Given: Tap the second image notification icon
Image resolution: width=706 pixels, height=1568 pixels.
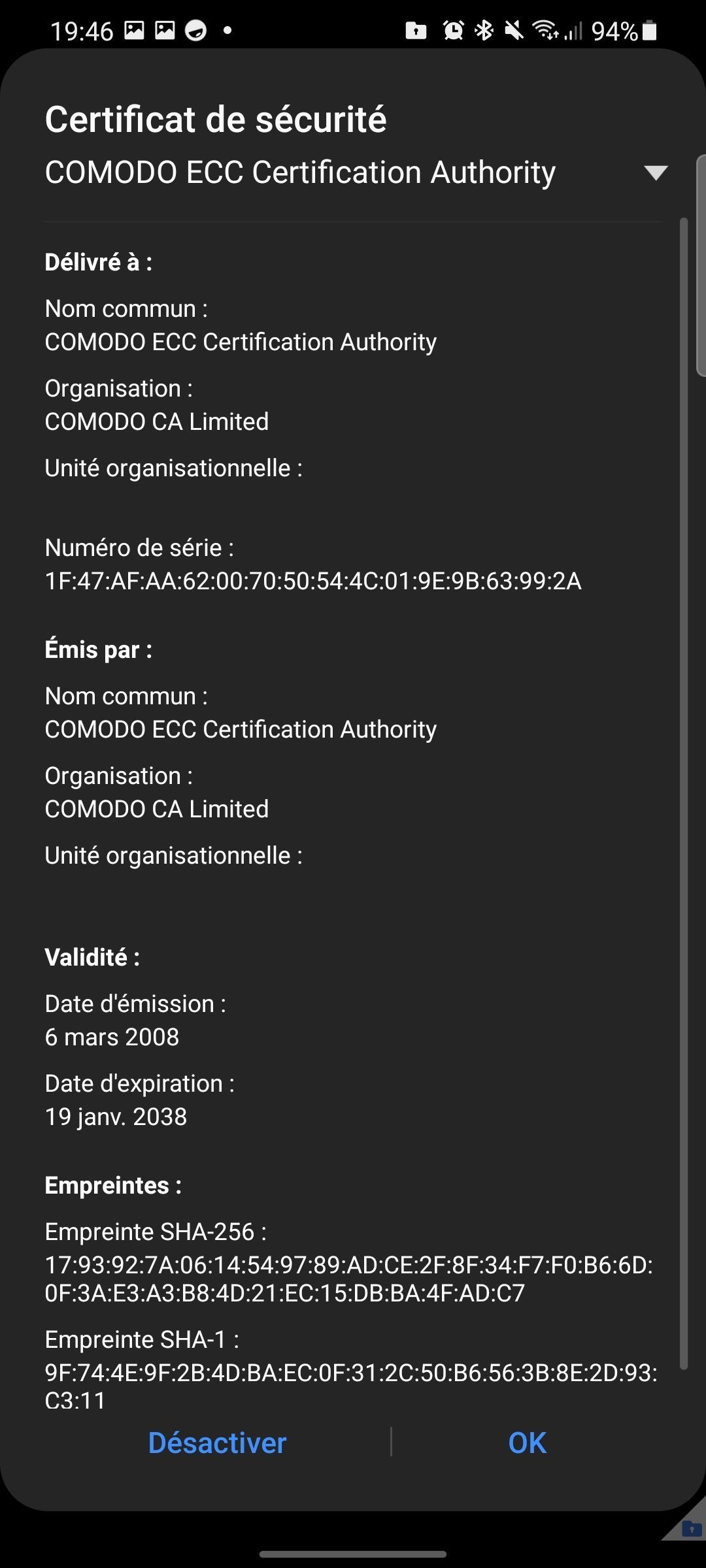Looking at the screenshot, I should pos(165,30).
